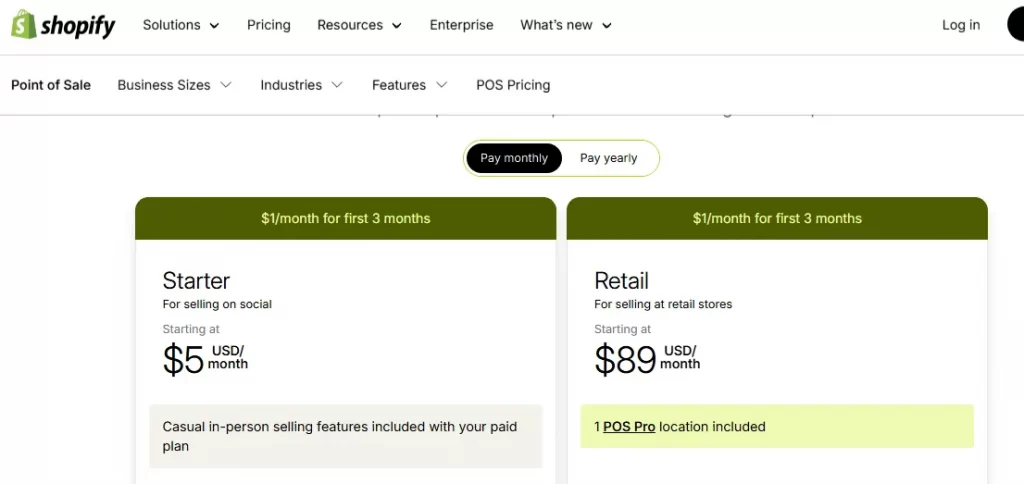Click the "For selling on social" text
Image resolution: width=1024 pixels, height=484 pixels.
tap(217, 304)
